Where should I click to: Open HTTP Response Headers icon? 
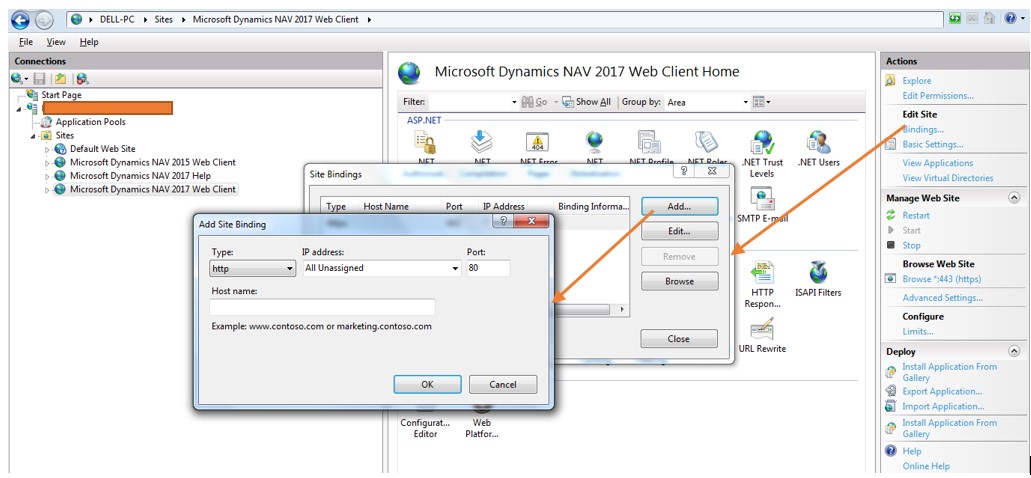(762, 285)
